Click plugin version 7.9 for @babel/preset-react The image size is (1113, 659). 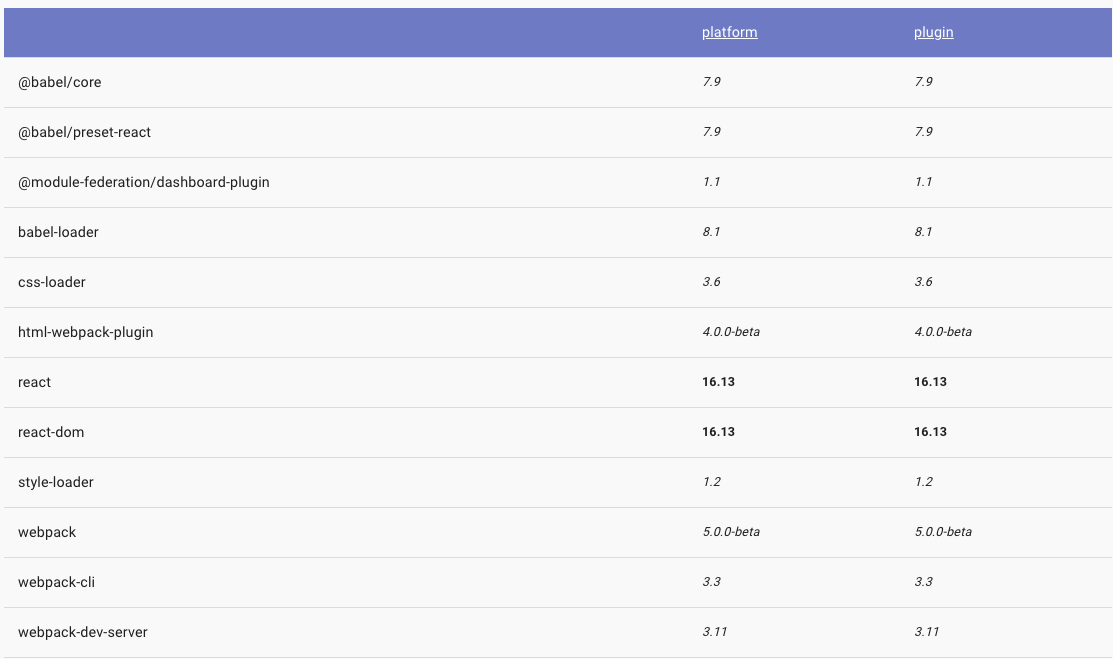[923, 132]
